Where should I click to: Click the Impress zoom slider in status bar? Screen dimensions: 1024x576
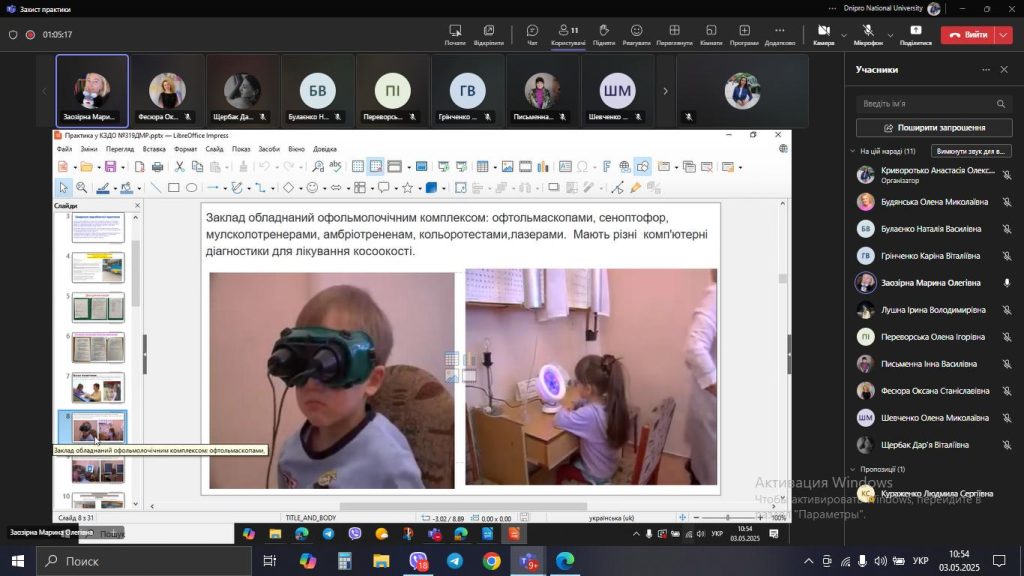click(728, 517)
